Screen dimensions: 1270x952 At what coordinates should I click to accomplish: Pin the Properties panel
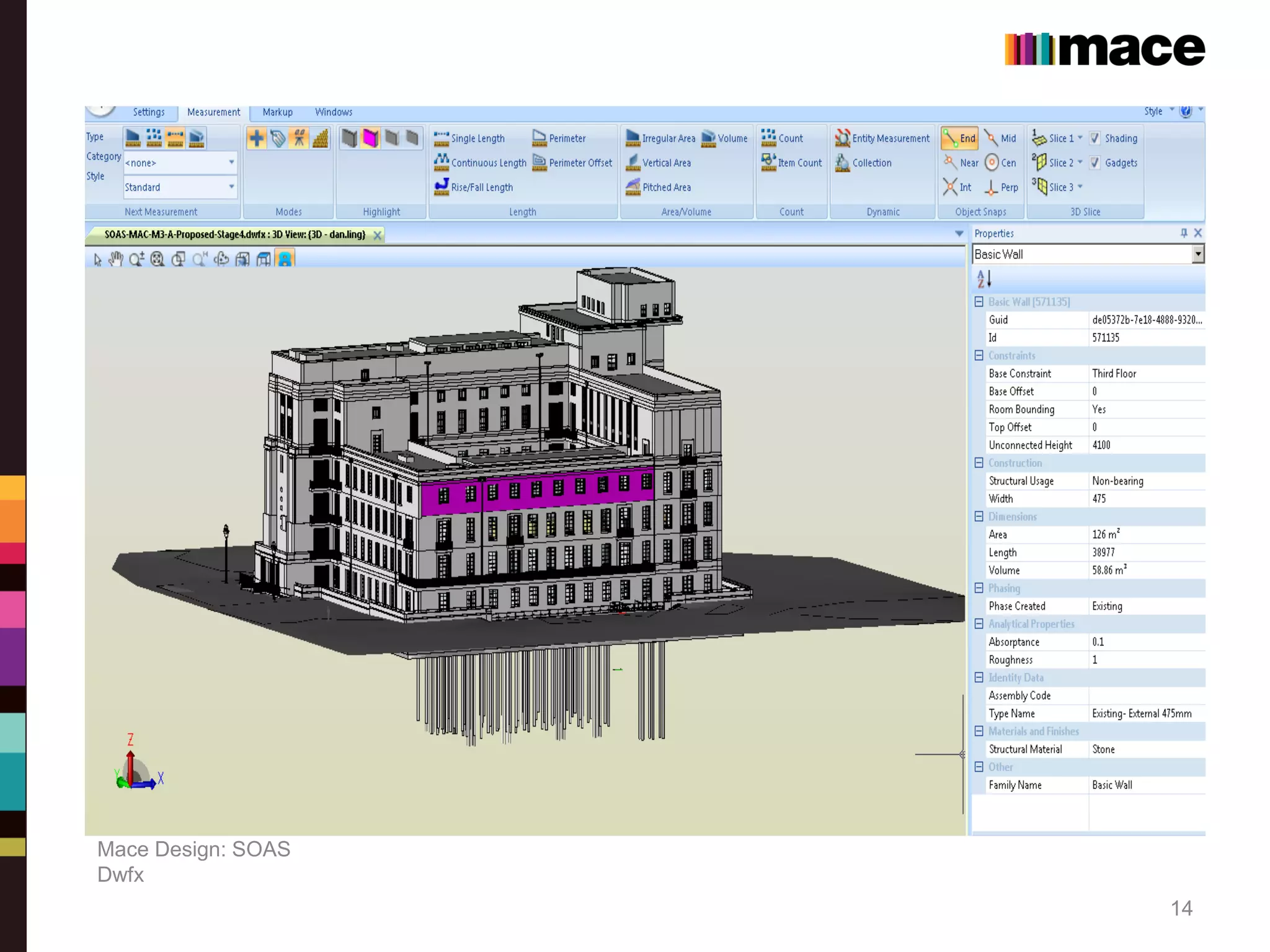coord(1184,232)
